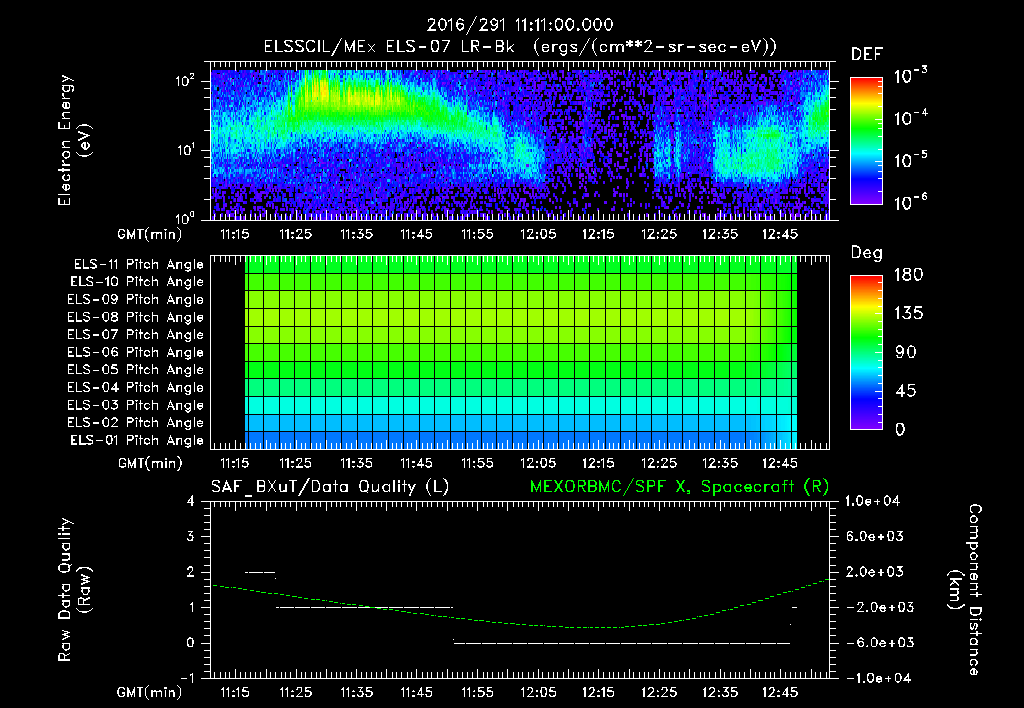Select the ELS-02 Pitch Angle row label

click(x=136, y=423)
